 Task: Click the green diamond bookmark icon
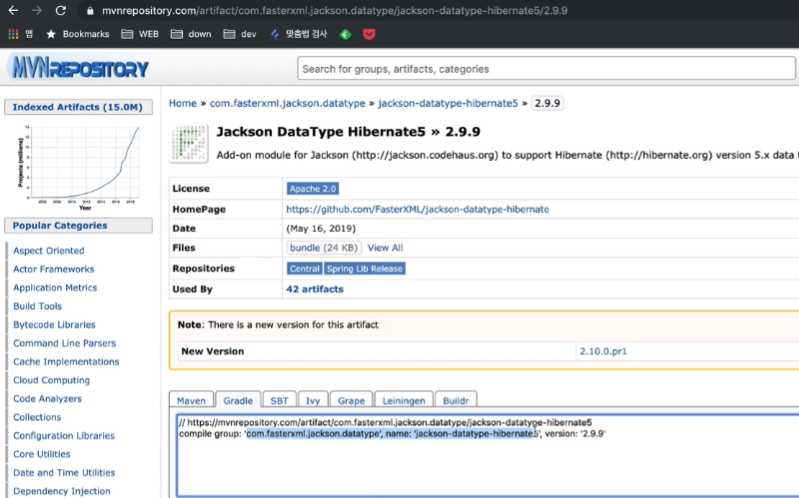pos(345,34)
